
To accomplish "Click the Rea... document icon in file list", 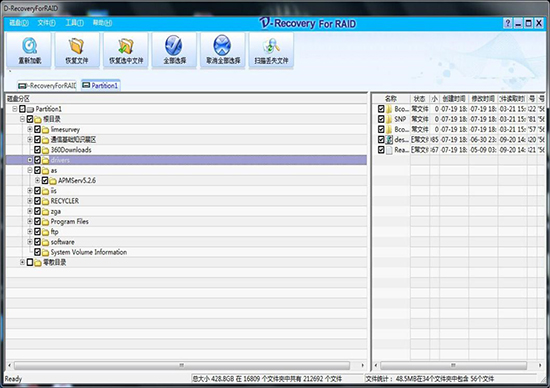I will point(389,150).
